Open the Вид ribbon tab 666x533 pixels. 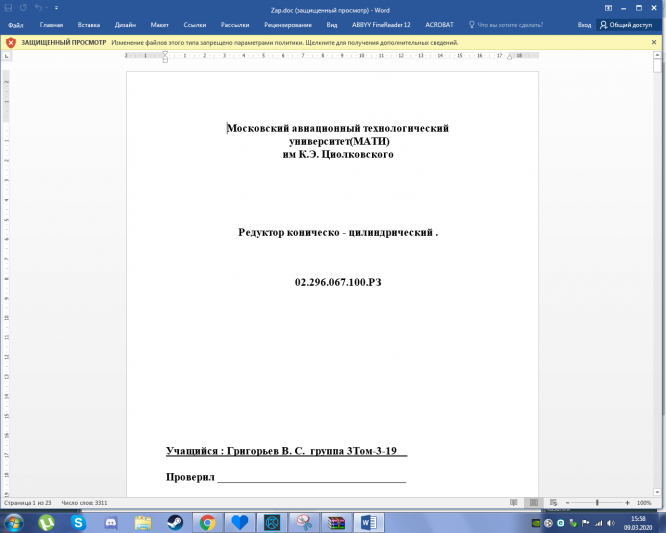click(x=332, y=25)
